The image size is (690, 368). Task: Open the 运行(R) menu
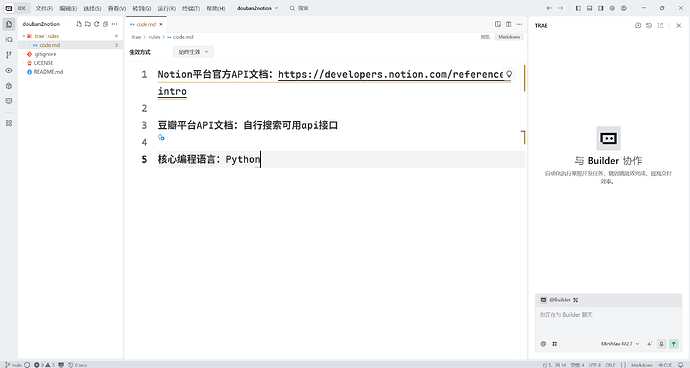(x=167, y=8)
